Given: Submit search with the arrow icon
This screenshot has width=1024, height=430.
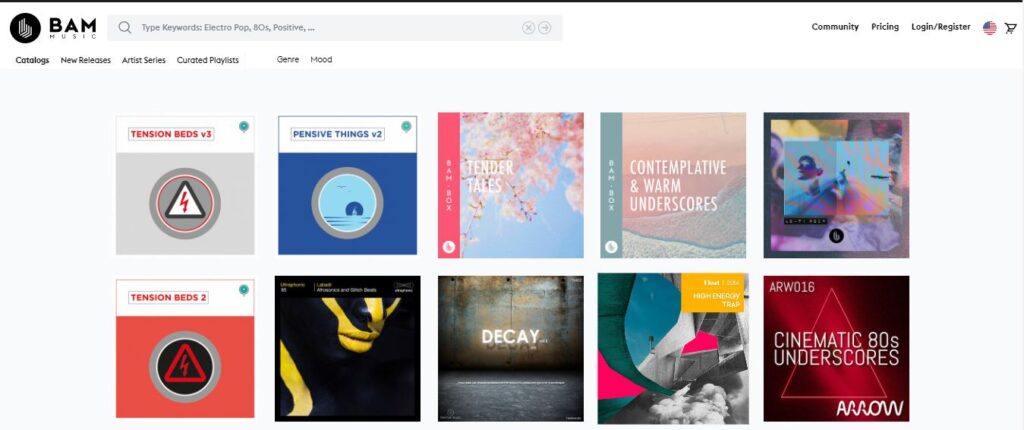Looking at the screenshot, I should tap(545, 27).
